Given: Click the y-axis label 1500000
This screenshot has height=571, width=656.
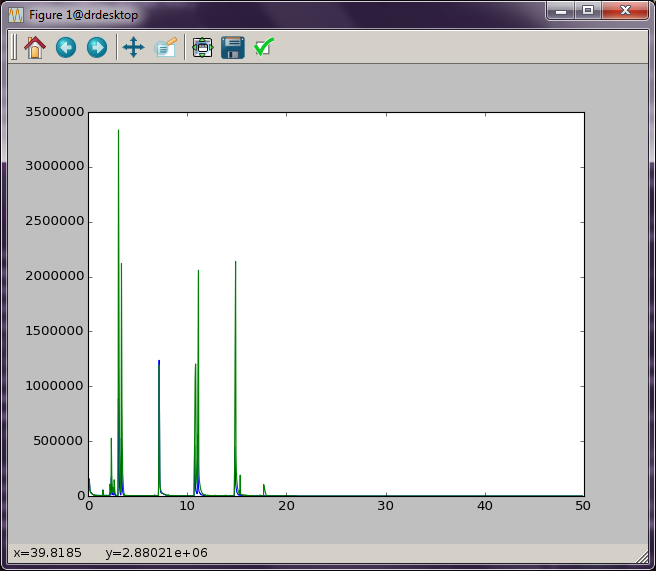Looking at the screenshot, I should click(x=55, y=331).
